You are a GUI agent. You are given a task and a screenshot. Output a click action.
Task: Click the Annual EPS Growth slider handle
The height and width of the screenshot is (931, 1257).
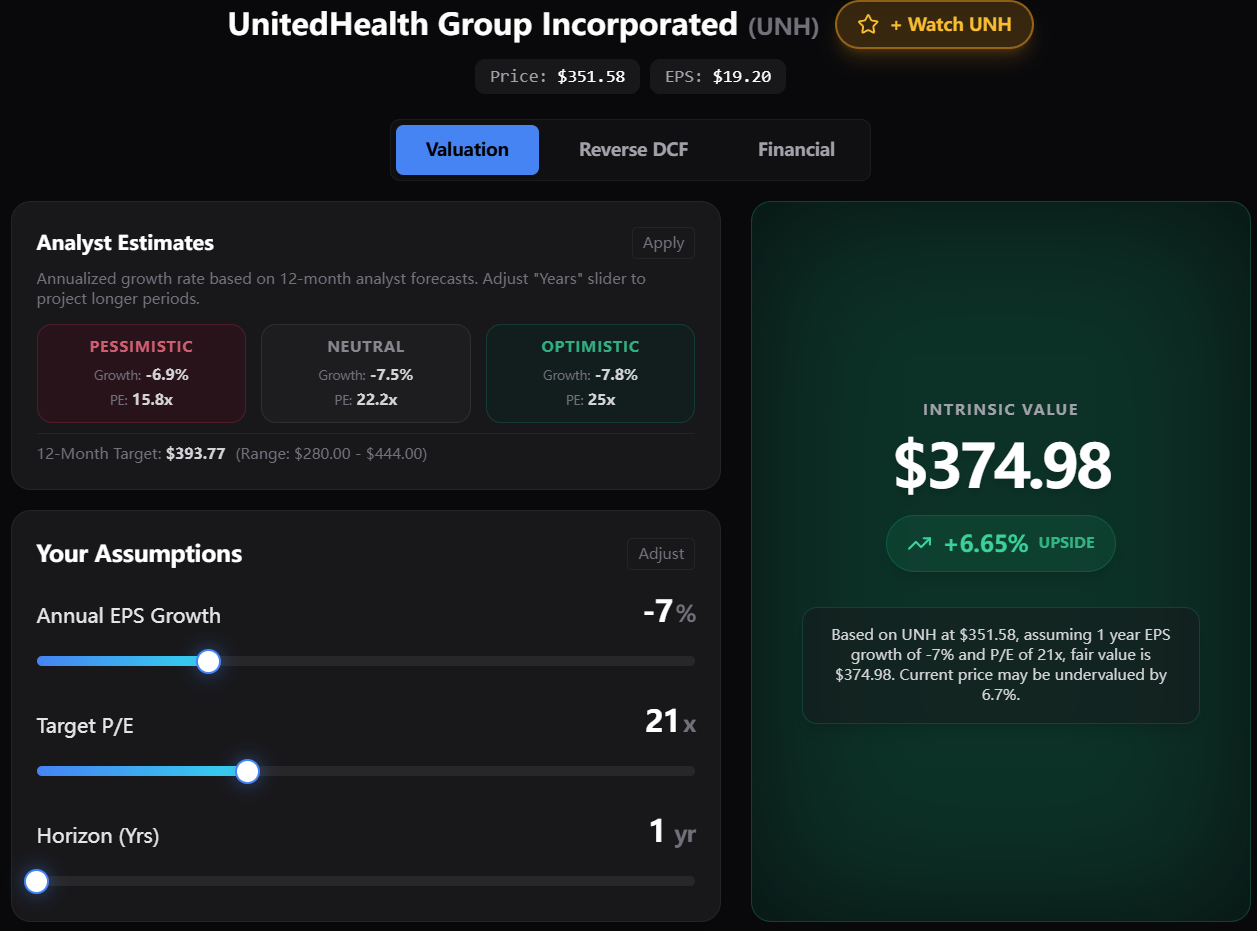(x=208, y=661)
